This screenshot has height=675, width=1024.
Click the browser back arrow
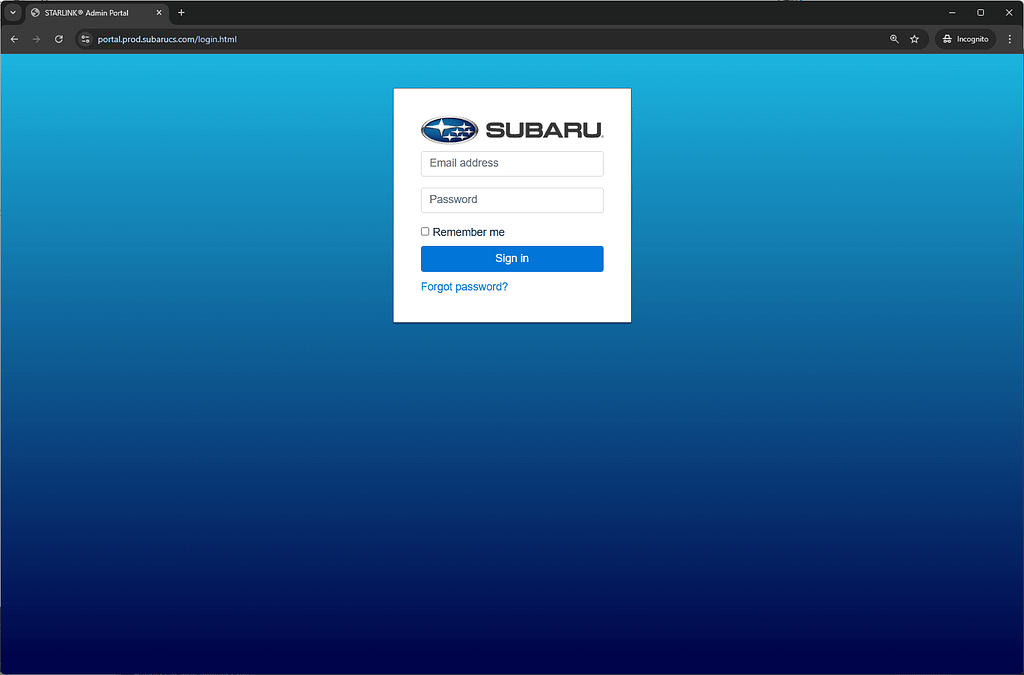(x=14, y=39)
